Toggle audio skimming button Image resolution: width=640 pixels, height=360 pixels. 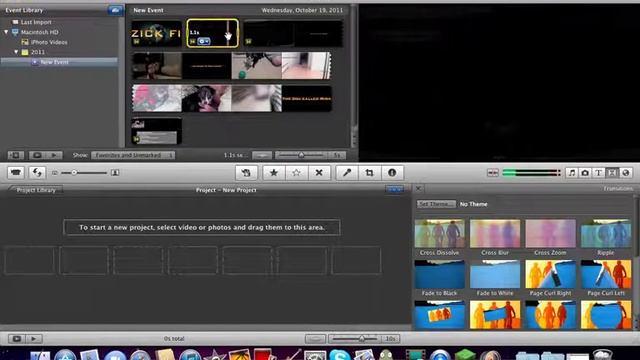pos(493,173)
